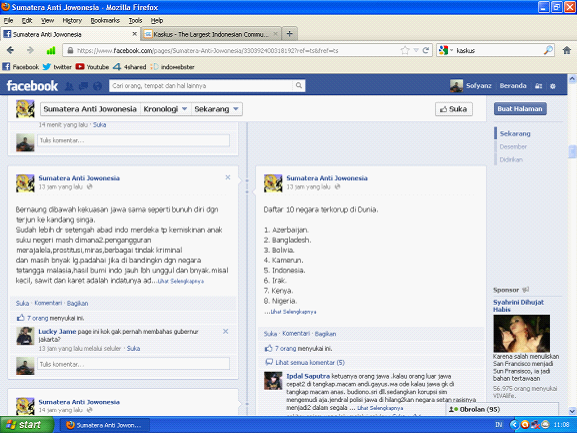Viewport: 577px width, 433px height.
Task: Open the File menu
Action: coord(8,21)
